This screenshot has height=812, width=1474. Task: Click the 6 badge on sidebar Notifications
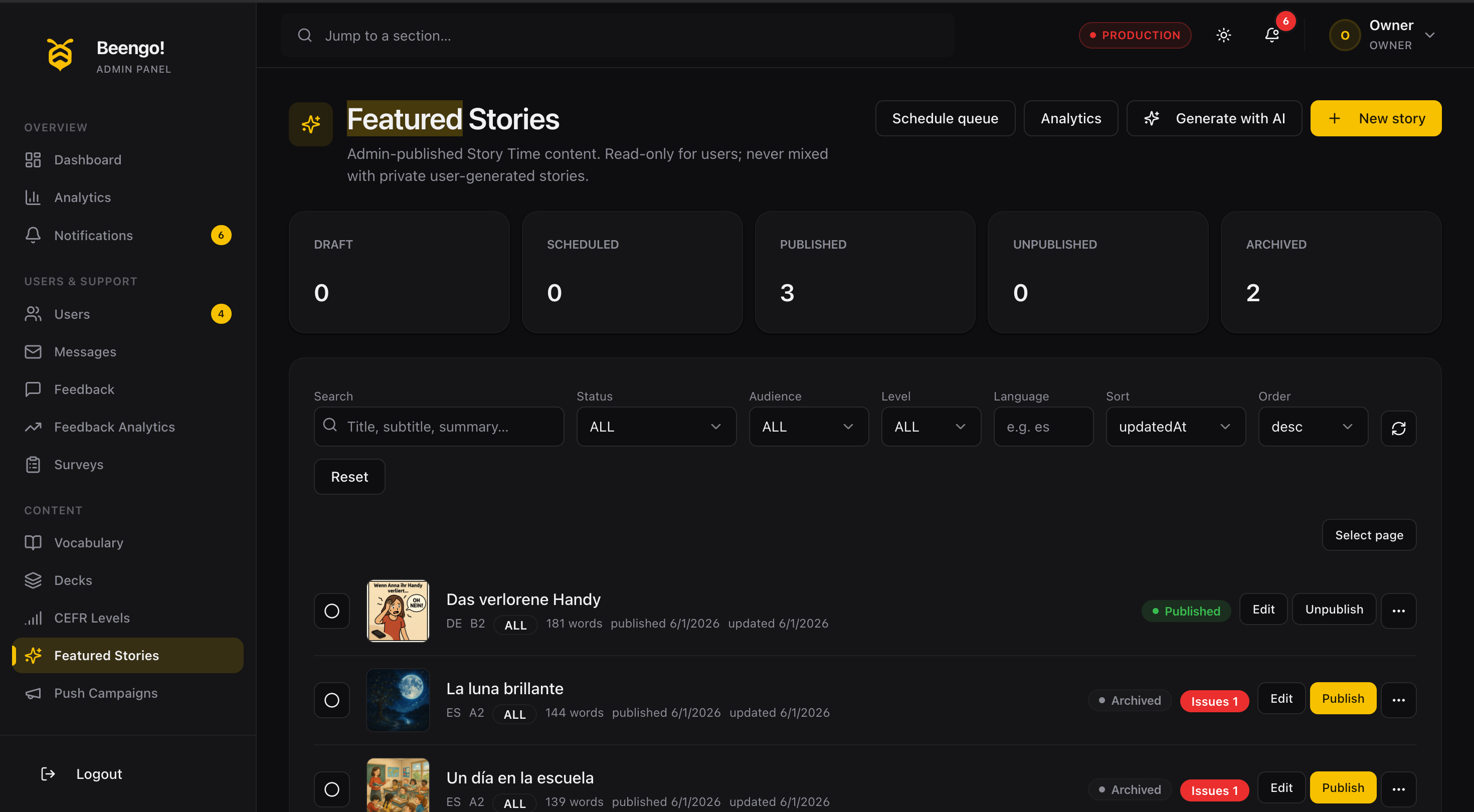tap(221, 235)
